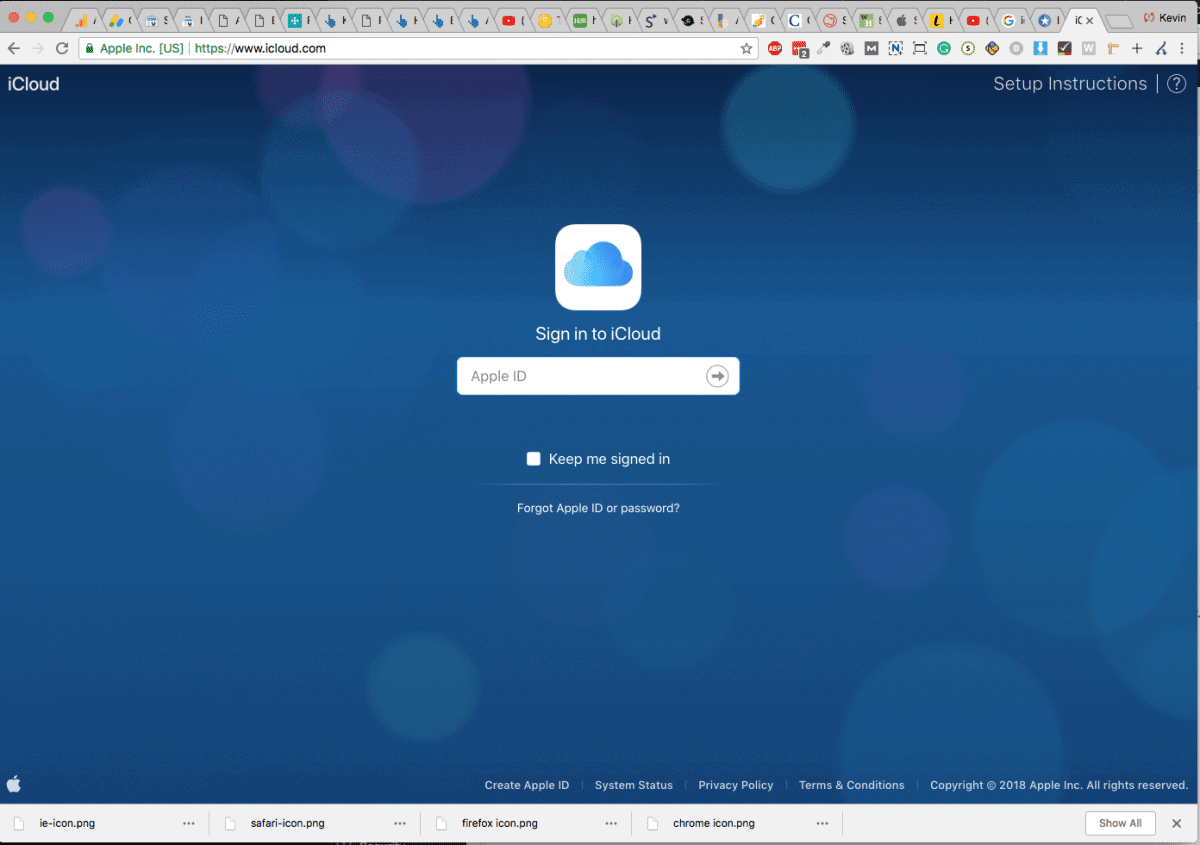Click the blue N bracket extension icon
Screen dimensions: 1200x845
click(x=895, y=48)
